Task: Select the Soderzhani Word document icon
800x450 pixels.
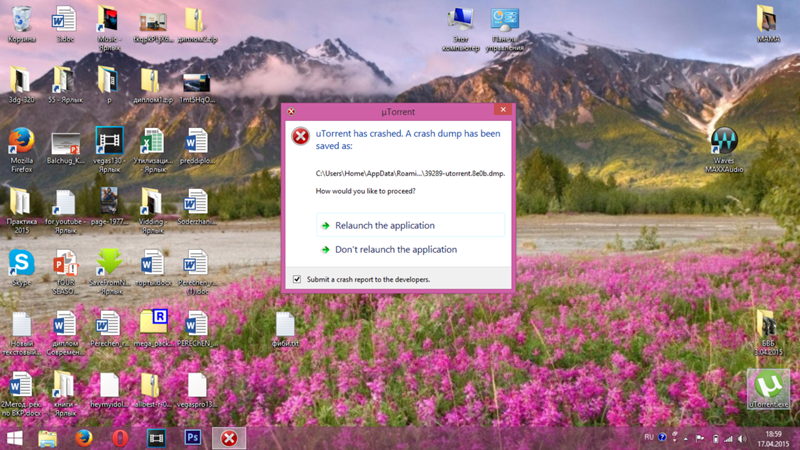Action: coord(197,206)
